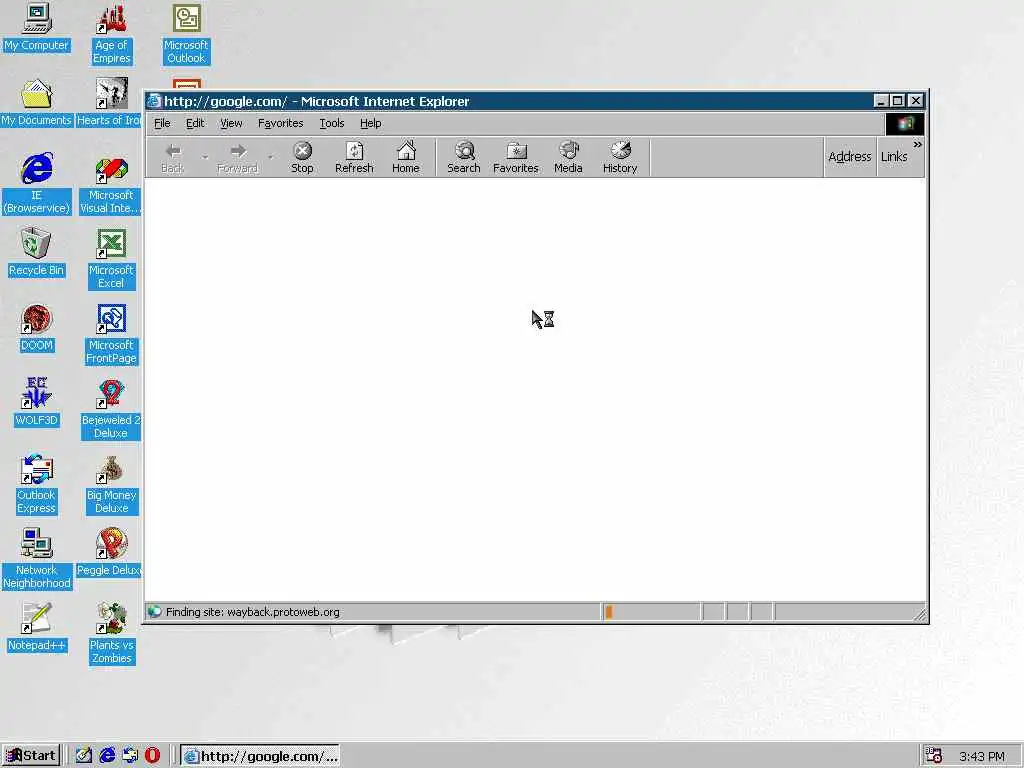Screen dimensions: 1024x768
Task: Select the Age of Empires shortcut
Action: coord(111,34)
